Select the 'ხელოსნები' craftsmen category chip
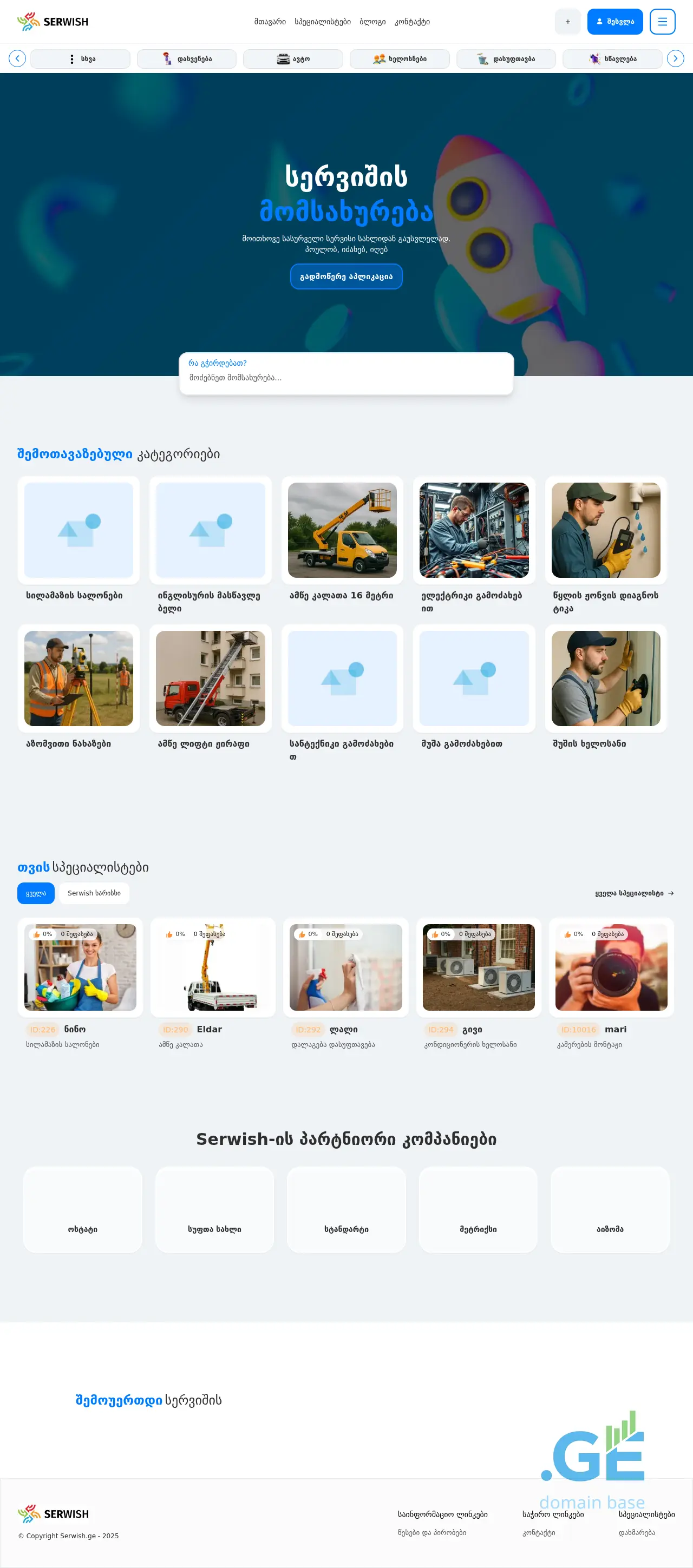The width and height of the screenshot is (693, 1568). [400, 59]
